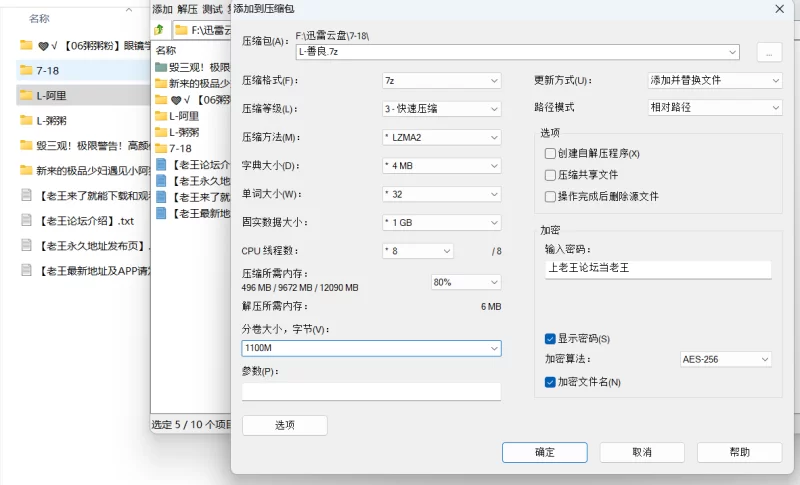Click file icon of 【老王论坛介 in 7-Zip list
800x485 pixels.
click(161, 164)
